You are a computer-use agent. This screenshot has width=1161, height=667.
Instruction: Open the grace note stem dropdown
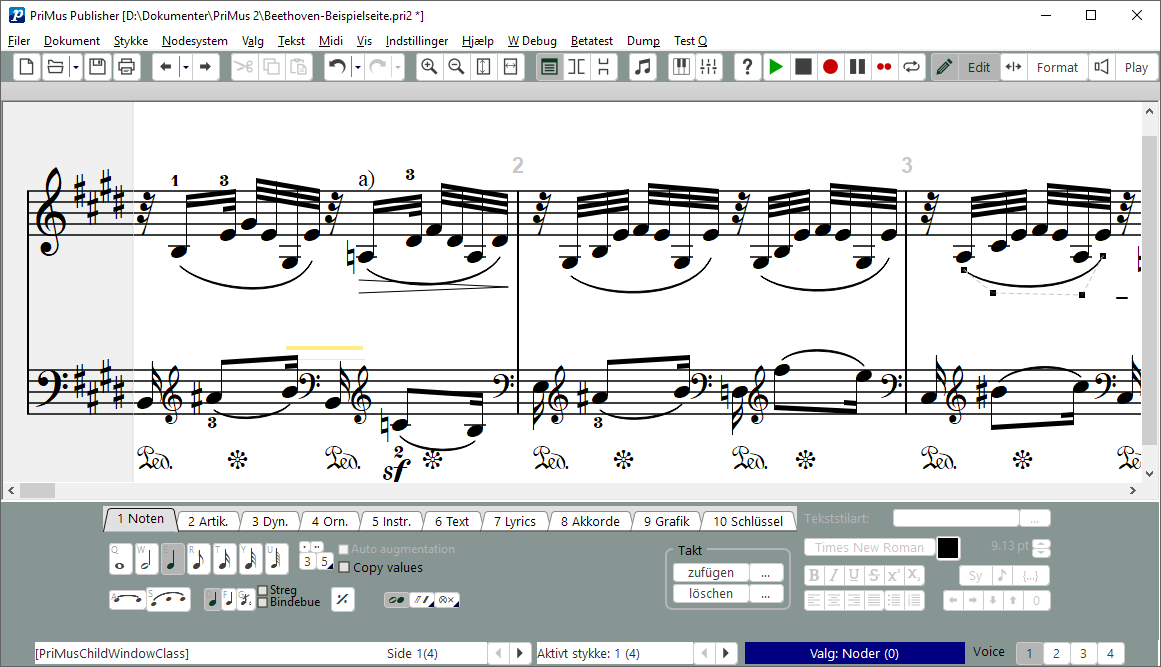[247, 599]
